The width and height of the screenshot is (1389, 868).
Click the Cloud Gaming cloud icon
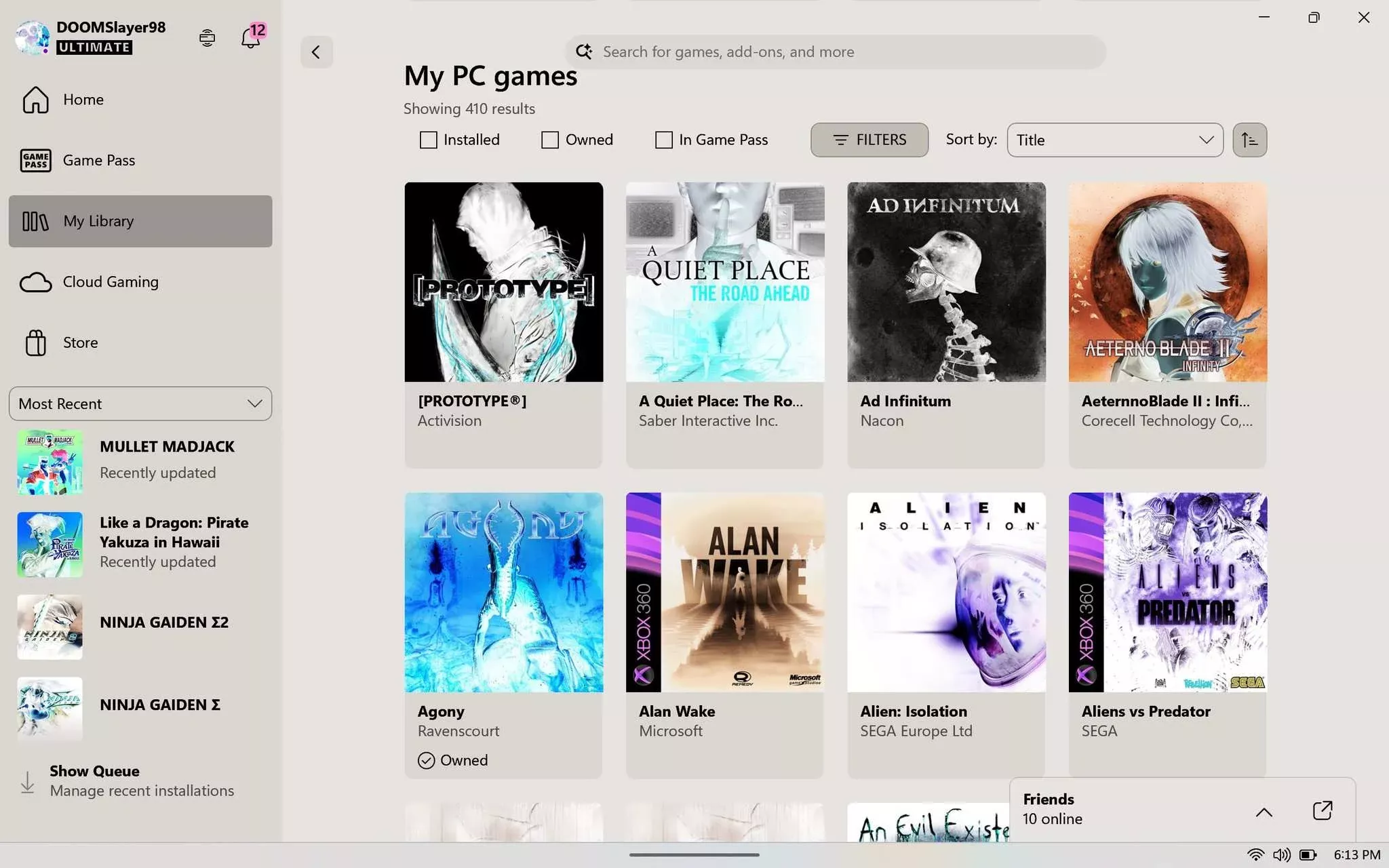(x=35, y=282)
